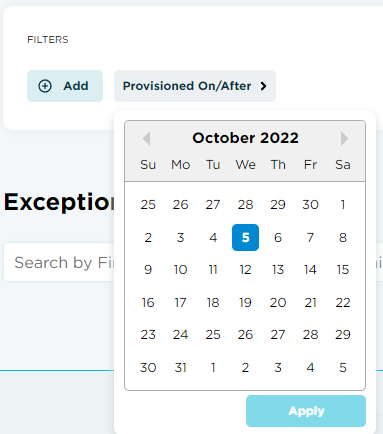Select October 20 date cell
Screen dimensions: 383x434
(278, 303)
